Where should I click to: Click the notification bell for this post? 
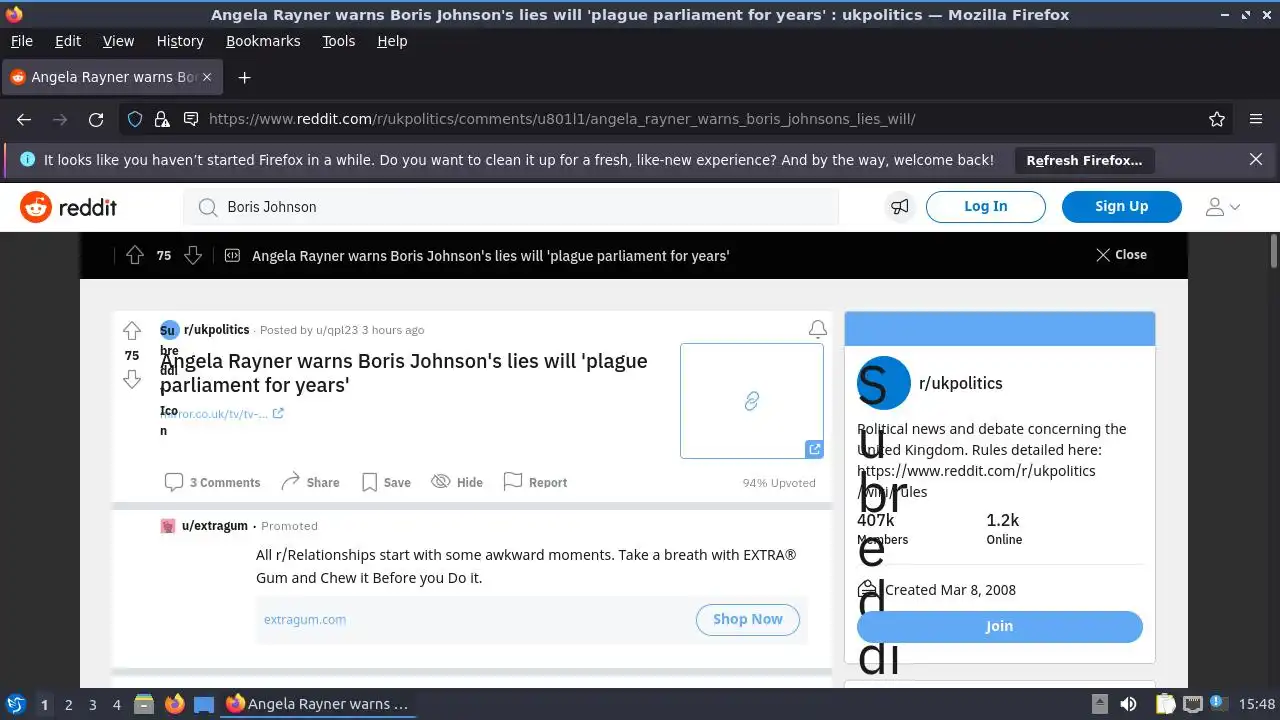click(x=818, y=329)
